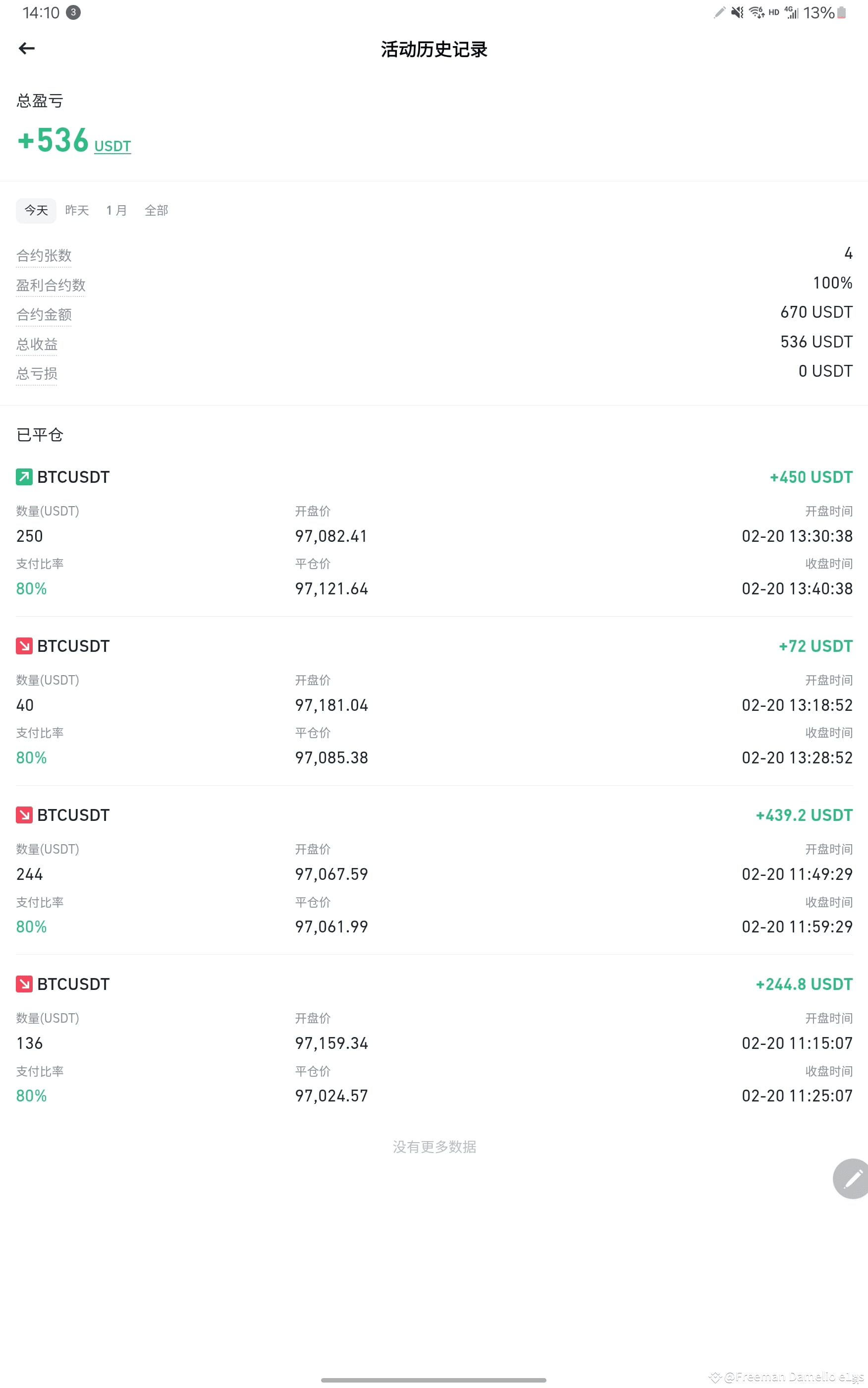Tap the back arrow icon
868x1388 pixels.
click(26, 48)
